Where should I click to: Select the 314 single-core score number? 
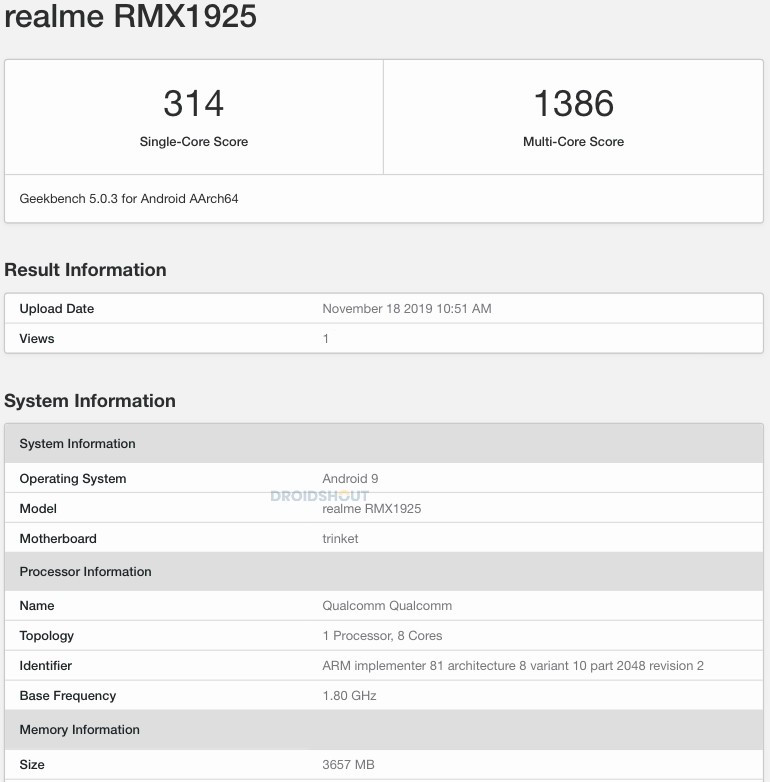(x=193, y=104)
